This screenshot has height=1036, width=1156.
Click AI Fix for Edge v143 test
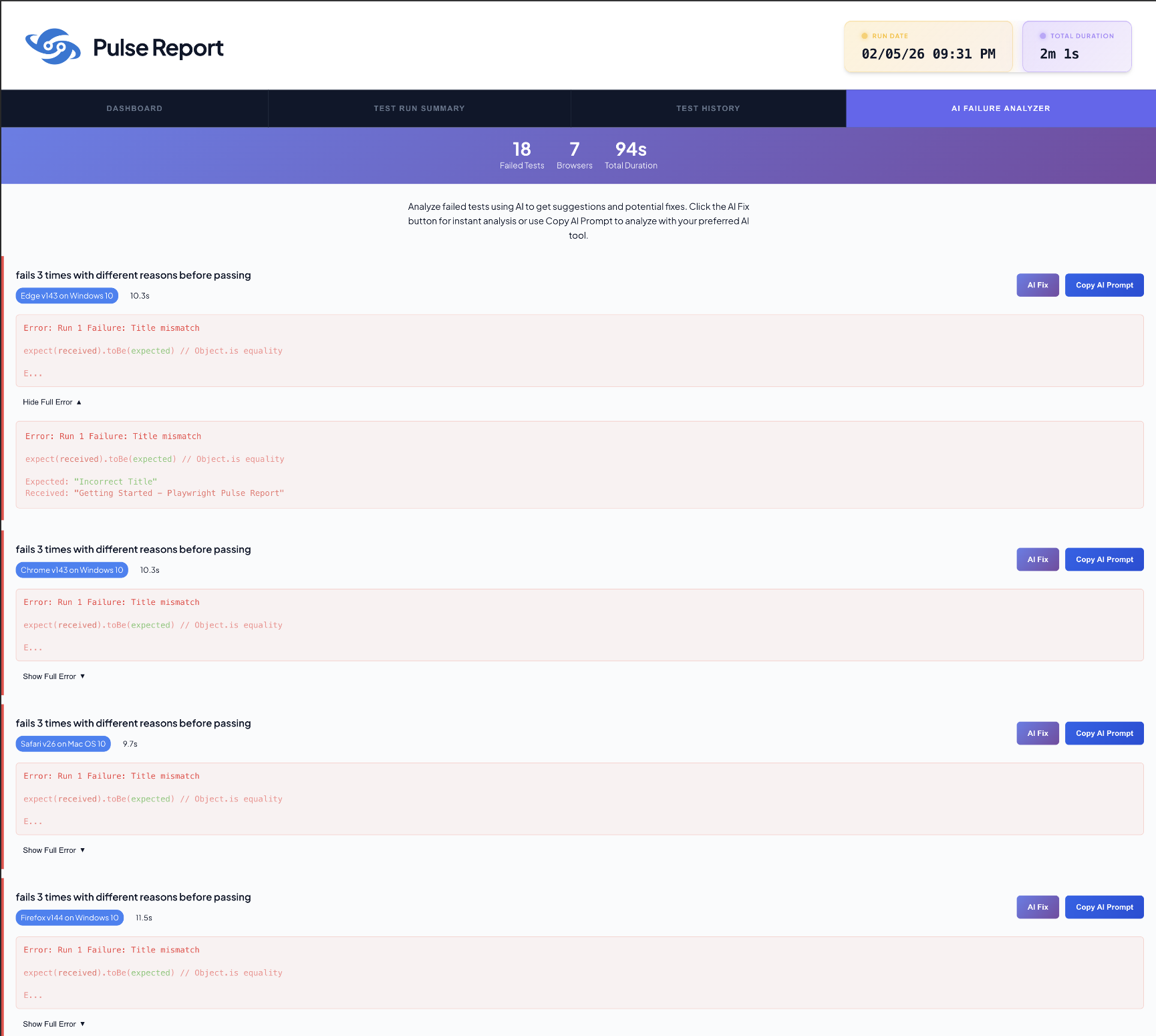[x=1037, y=285]
